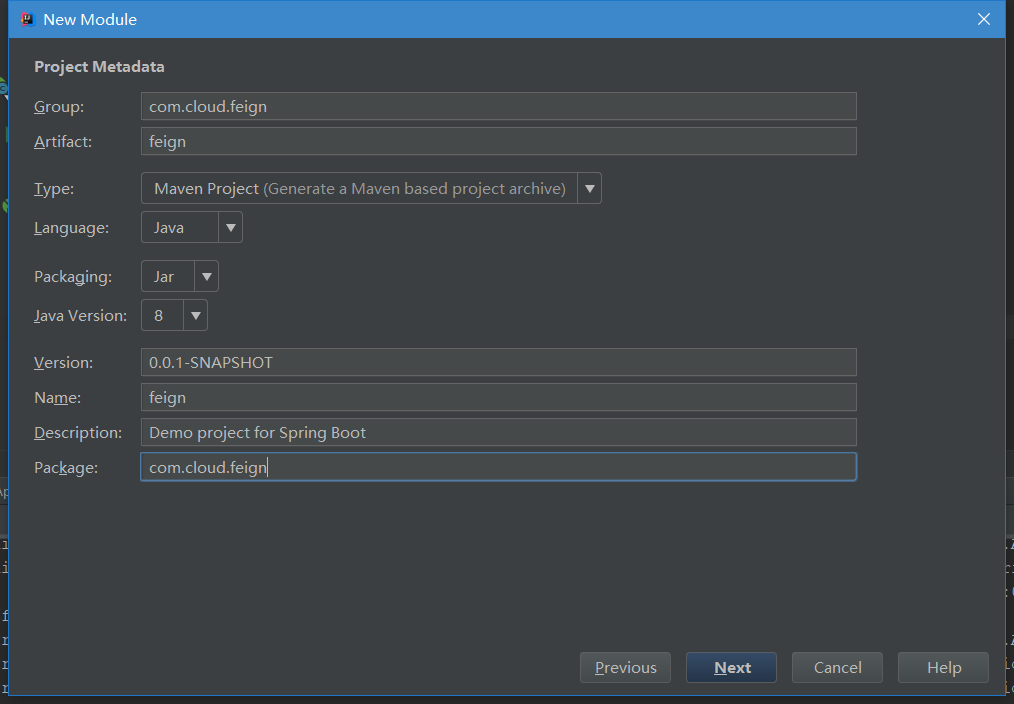This screenshot has height=704, width=1014.
Task: Open the Type dropdown arrow
Action: pyautogui.click(x=589, y=188)
